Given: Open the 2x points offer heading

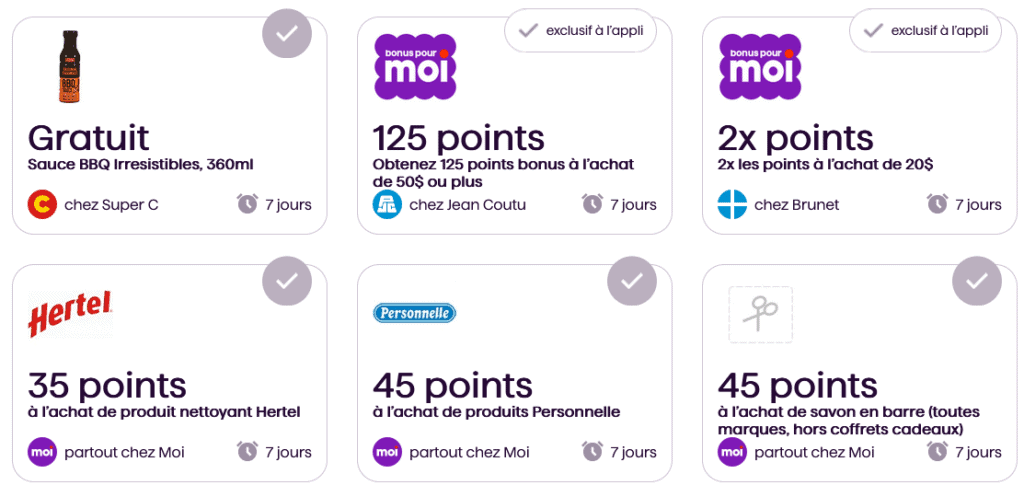Looking at the screenshot, I should coord(795,138).
